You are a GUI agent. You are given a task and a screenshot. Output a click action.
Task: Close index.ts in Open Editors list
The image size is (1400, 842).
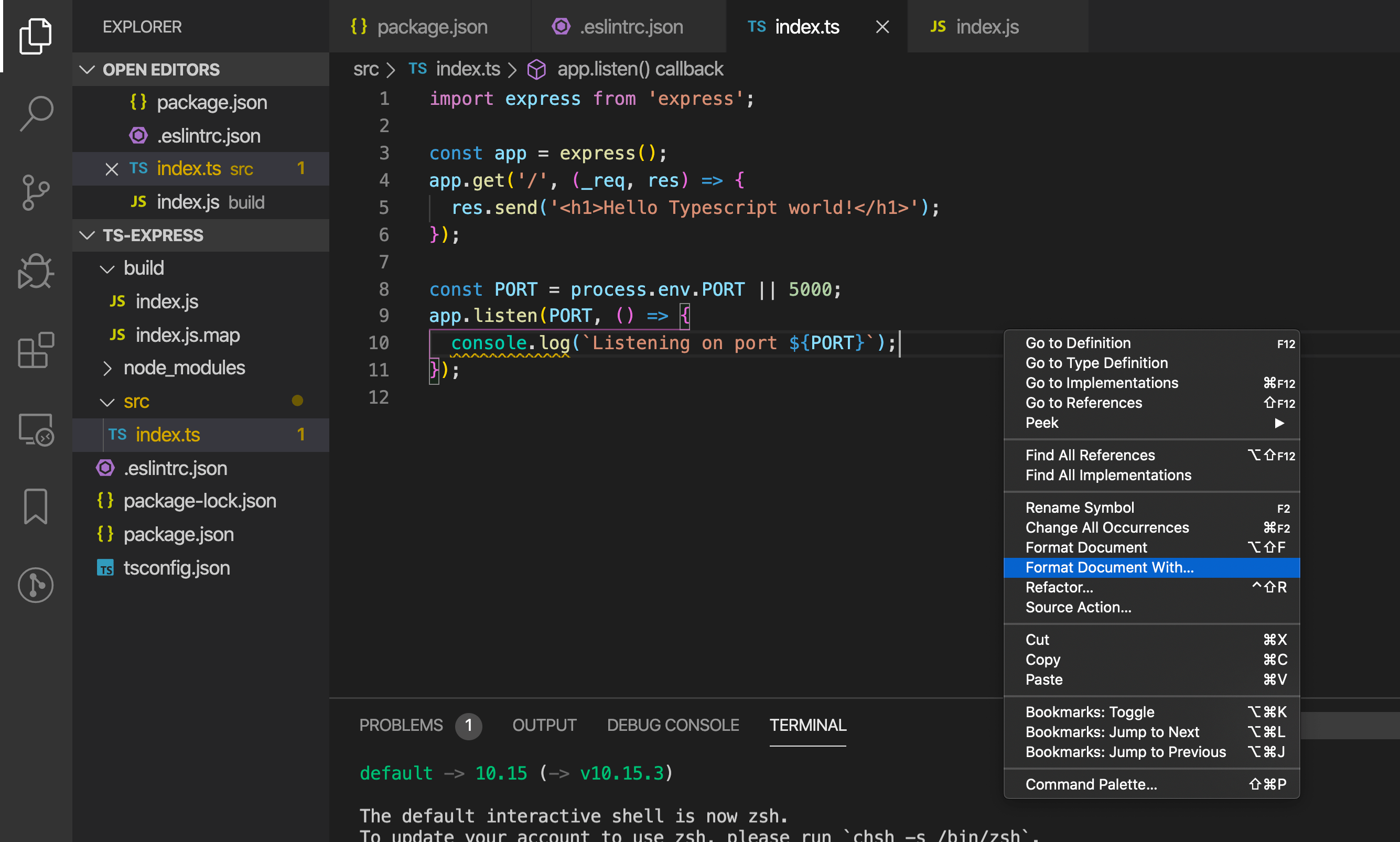112,169
